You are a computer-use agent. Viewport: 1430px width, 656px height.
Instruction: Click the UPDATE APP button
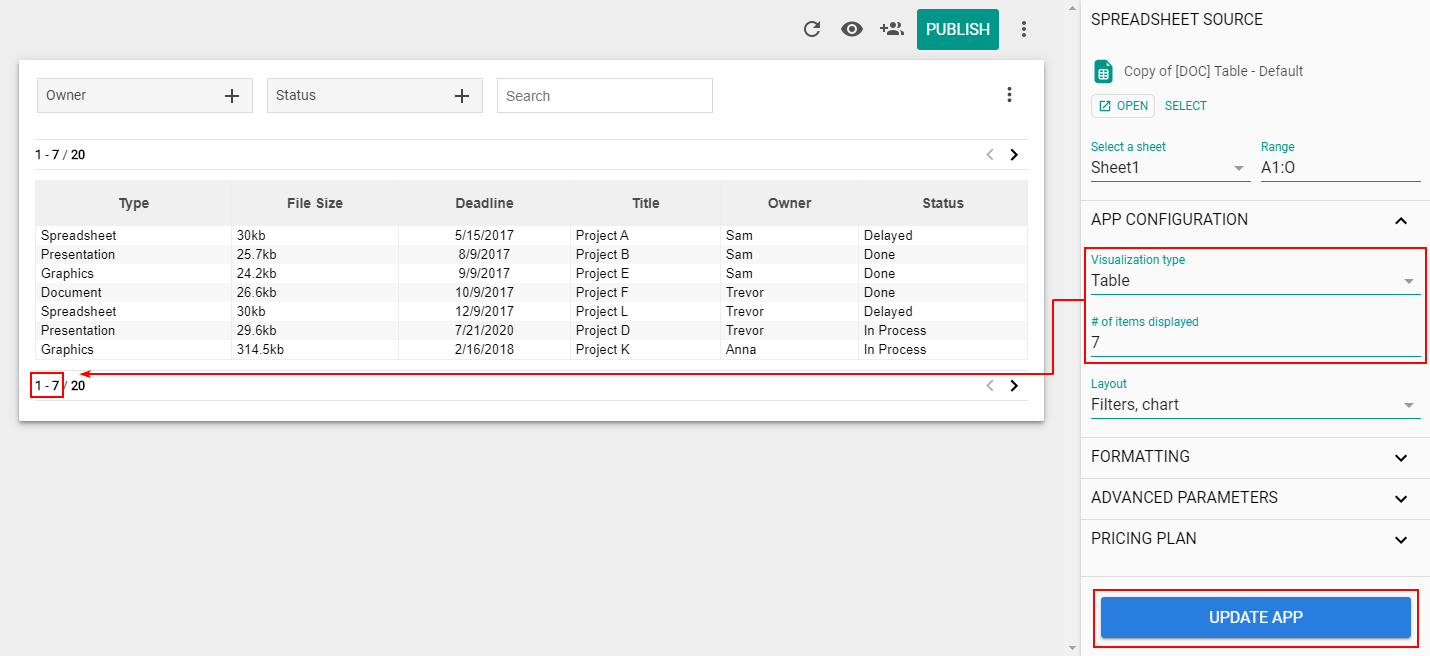click(1254, 617)
